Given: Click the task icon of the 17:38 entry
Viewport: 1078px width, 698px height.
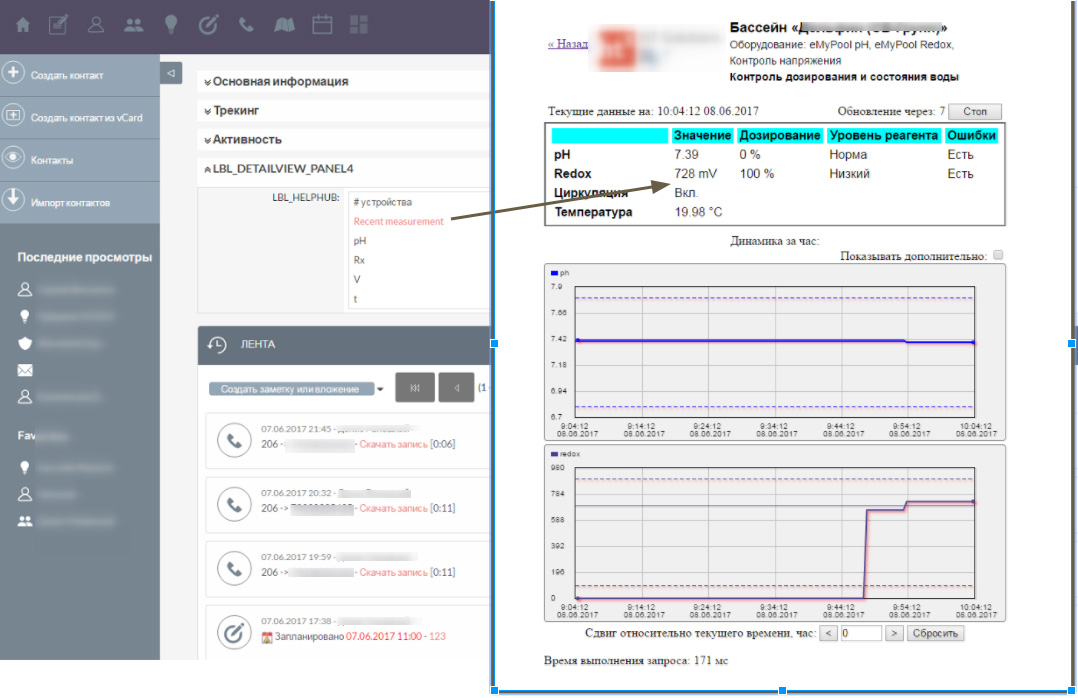Looking at the screenshot, I should click(x=234, y=633).
